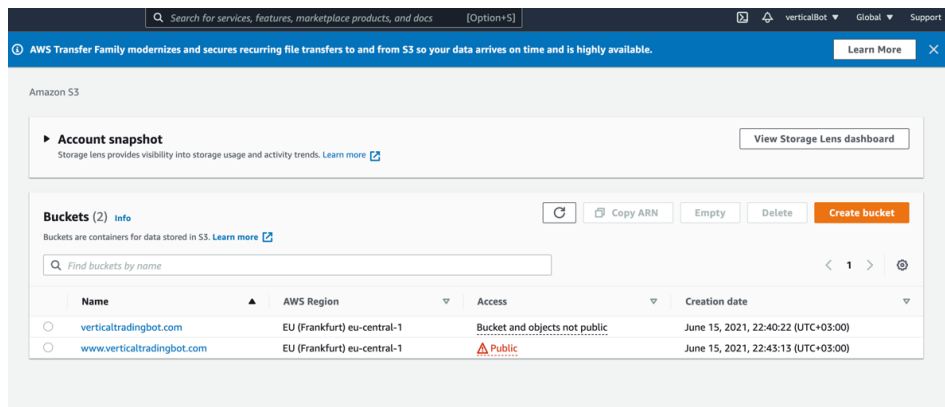Click the Create bucket button
The width and height of the screenshot is (945, 407).
pos(861,212)
